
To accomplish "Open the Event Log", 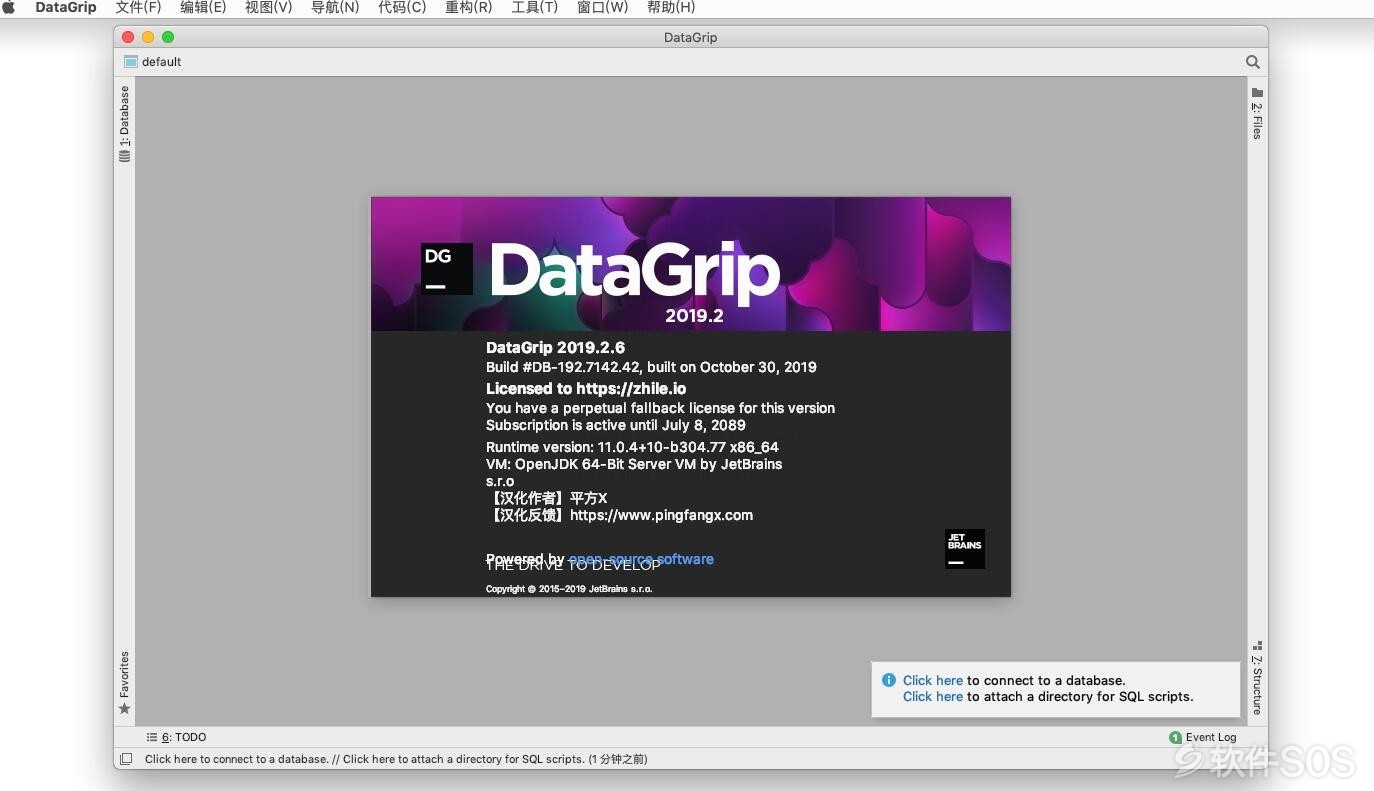I will (1203, 737).
